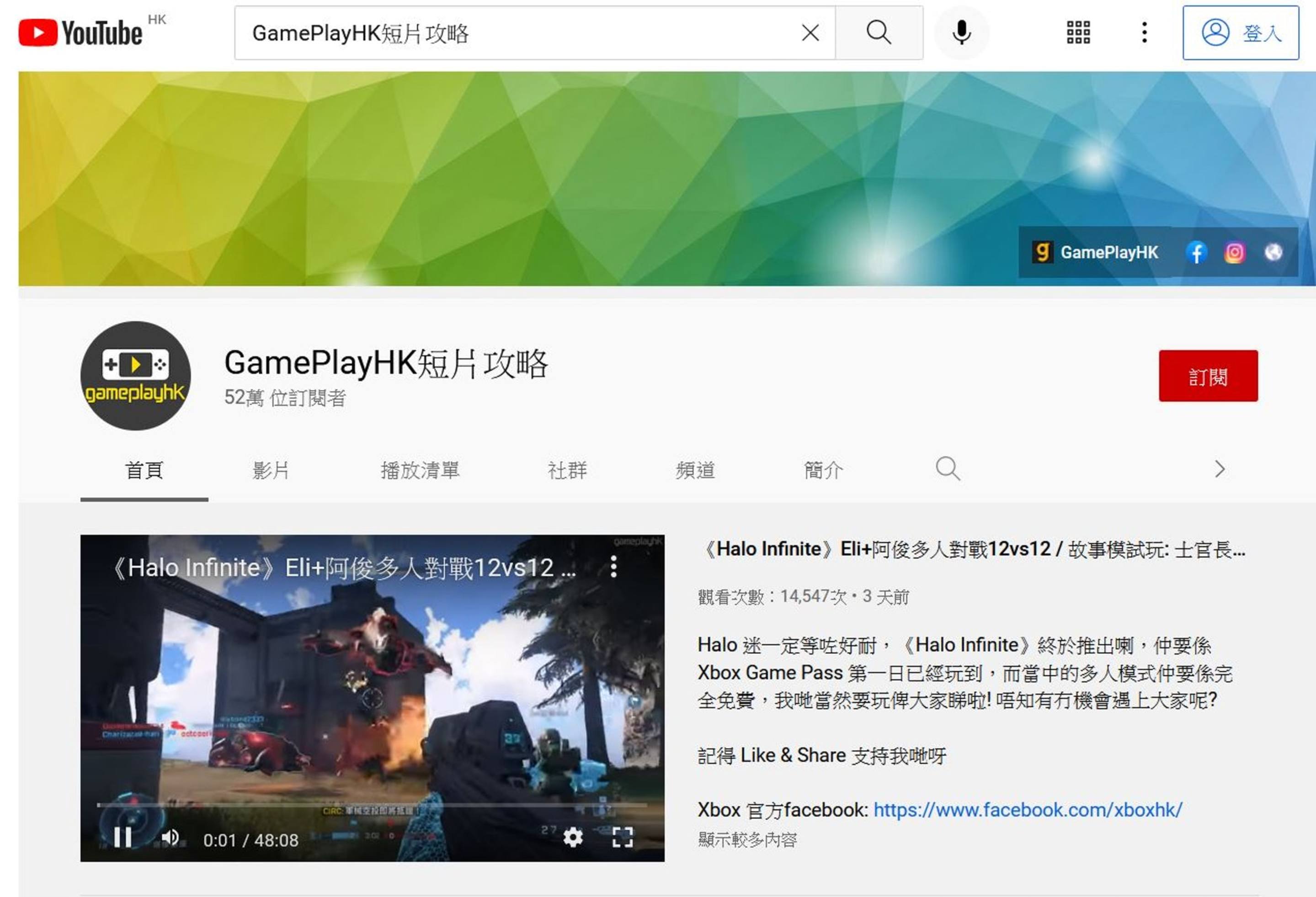Open the video player three-dot menu
Screen dimensions: 1316x897
(614, 567)
